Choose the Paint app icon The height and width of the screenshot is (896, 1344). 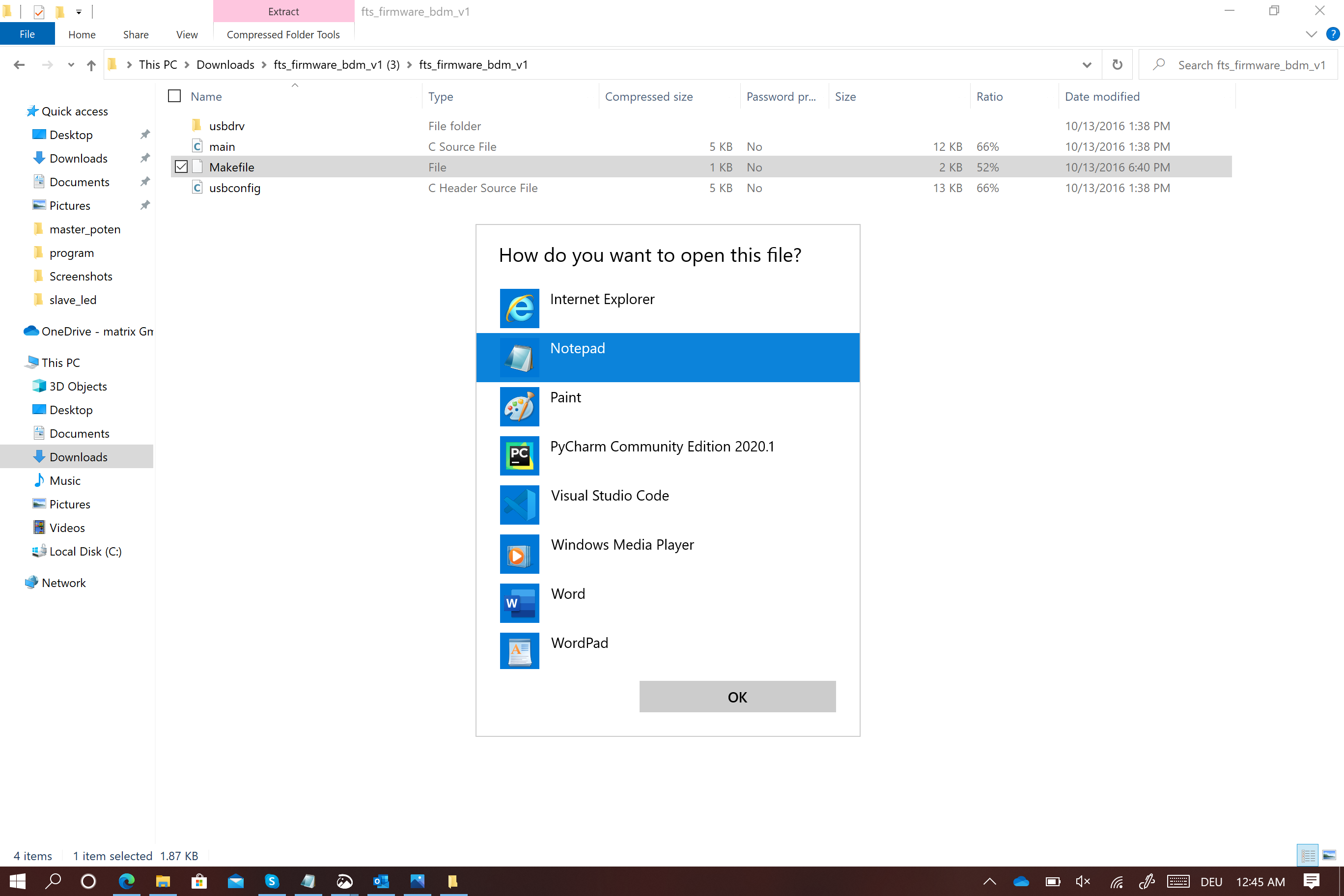tap(519, 406)
